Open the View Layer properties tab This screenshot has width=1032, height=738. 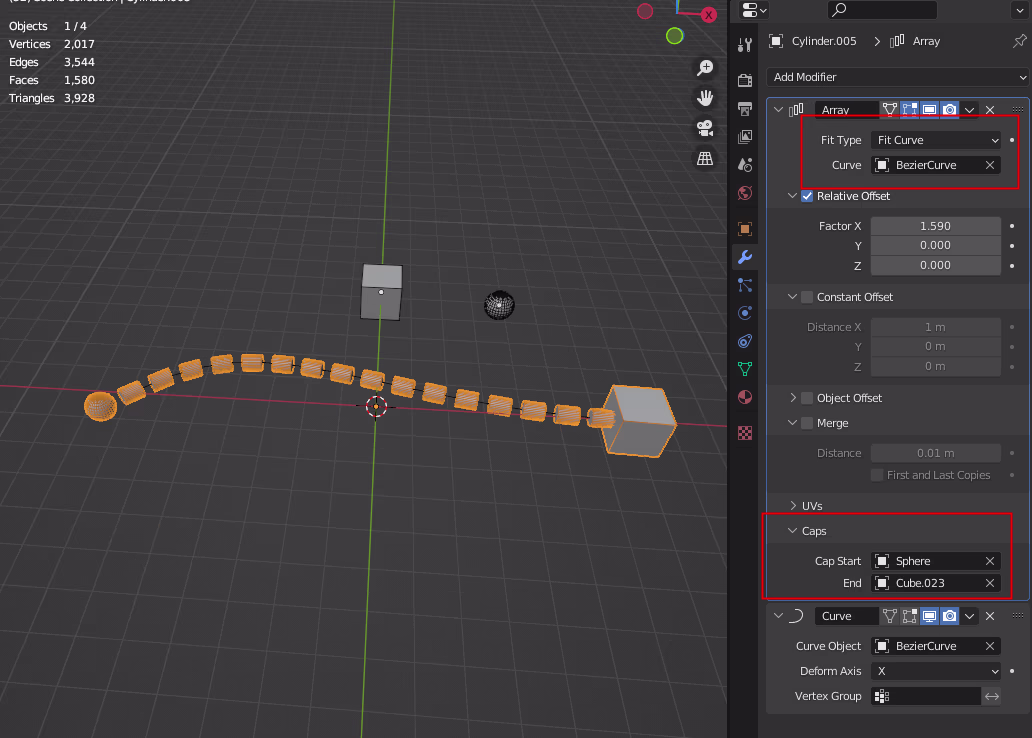[x=745, y=136]
